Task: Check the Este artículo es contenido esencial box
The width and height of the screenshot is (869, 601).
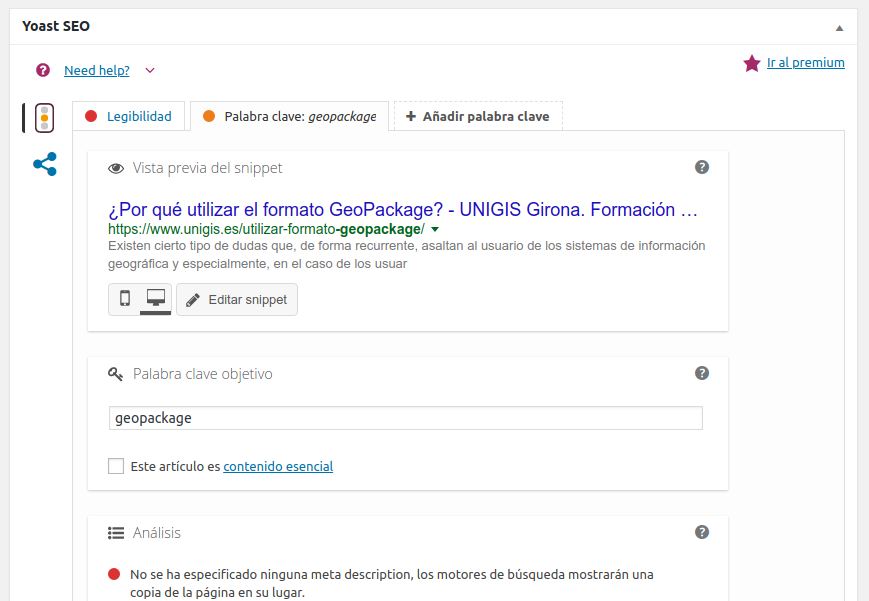Action: (116, 466)
